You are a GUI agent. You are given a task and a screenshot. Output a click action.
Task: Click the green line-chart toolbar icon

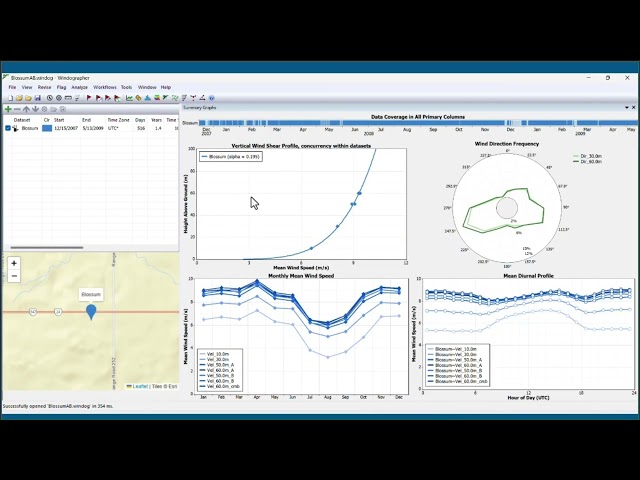[x=129, y=98]
